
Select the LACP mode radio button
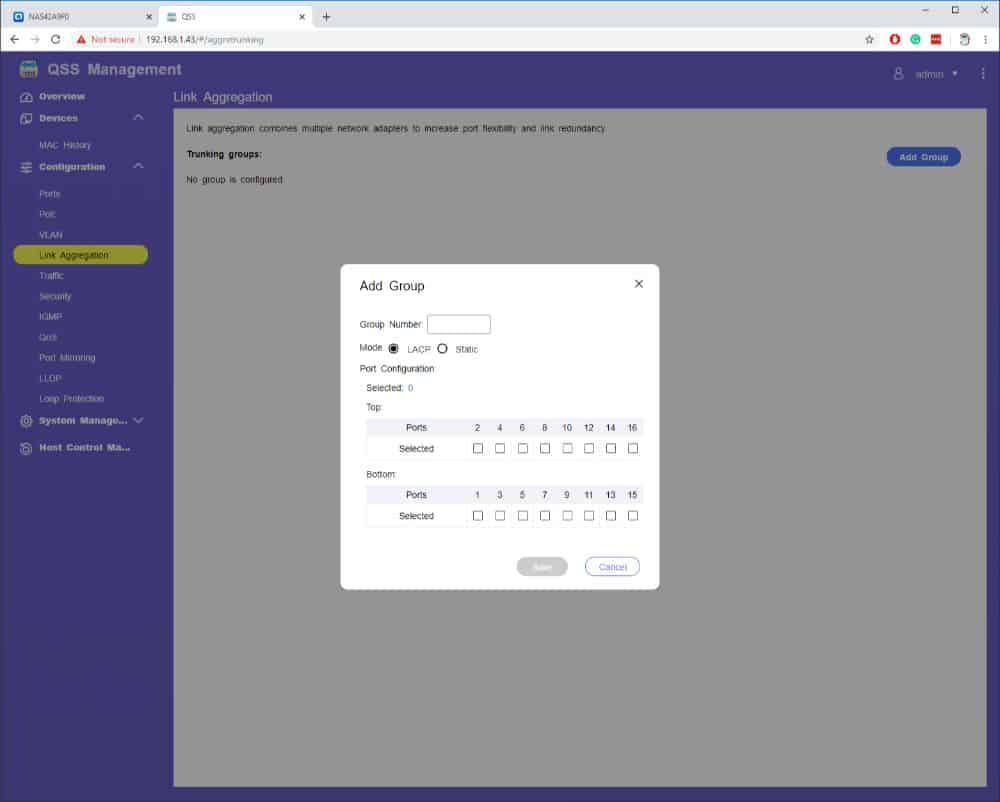(x=393, y=349)
